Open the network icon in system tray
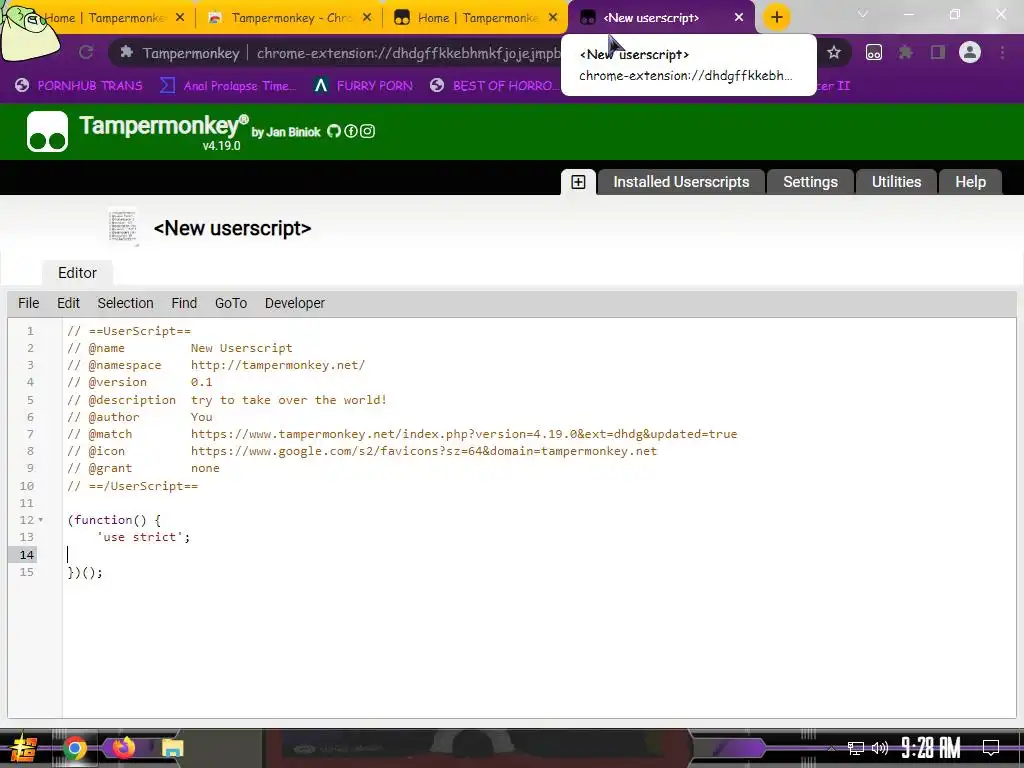 coord(855,748)
